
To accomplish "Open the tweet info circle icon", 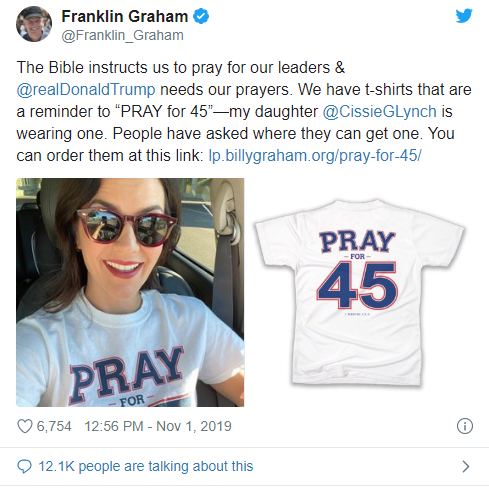I will pyautogui.click(x=465, y=426).
